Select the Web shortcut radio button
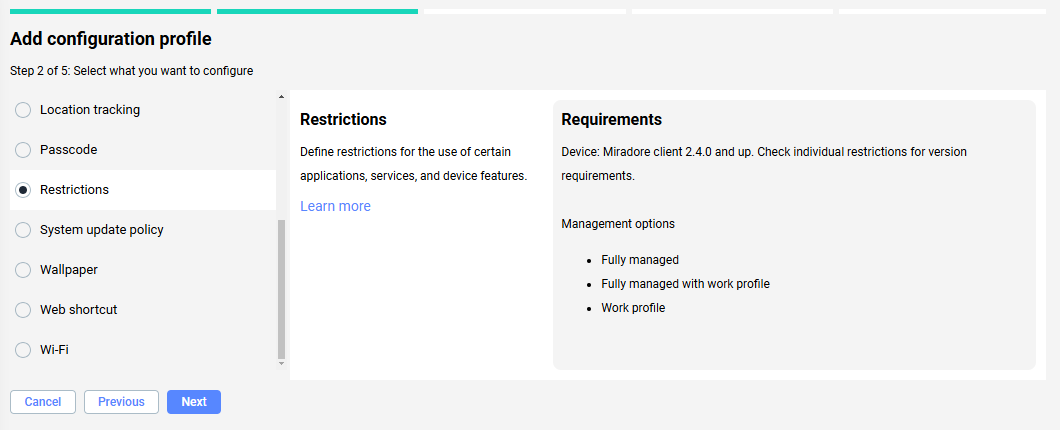Image resolution: width=1060 pixels, height=430 pixels. pyautogui.click(x=23, y=310)
